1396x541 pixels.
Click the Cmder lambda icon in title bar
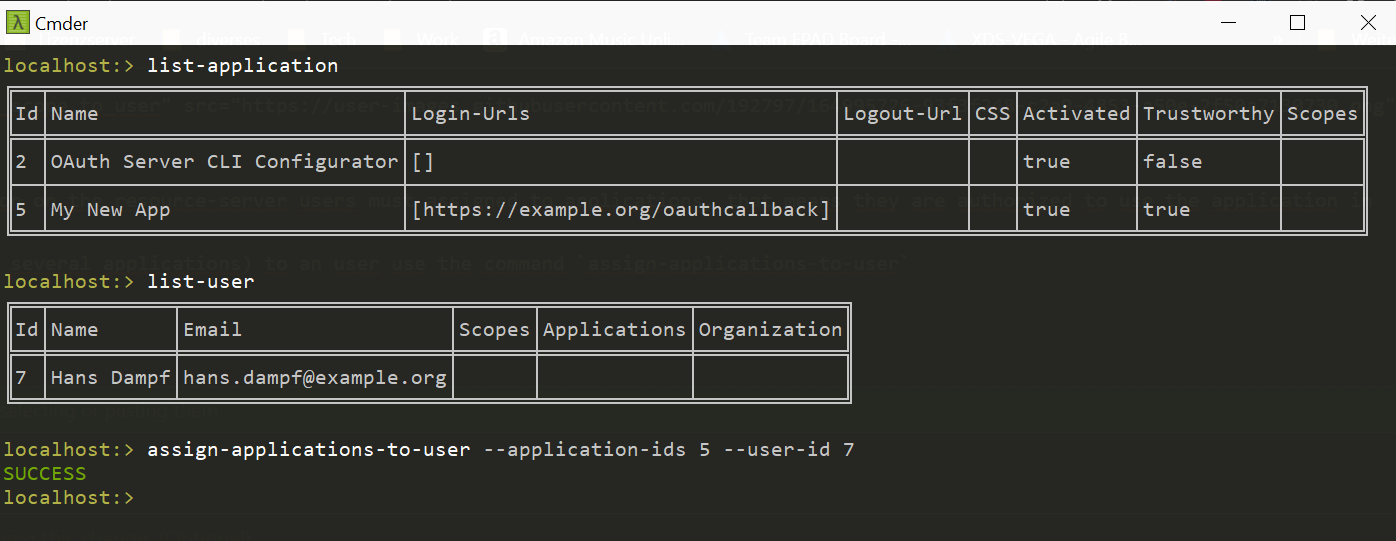point(18,22)
